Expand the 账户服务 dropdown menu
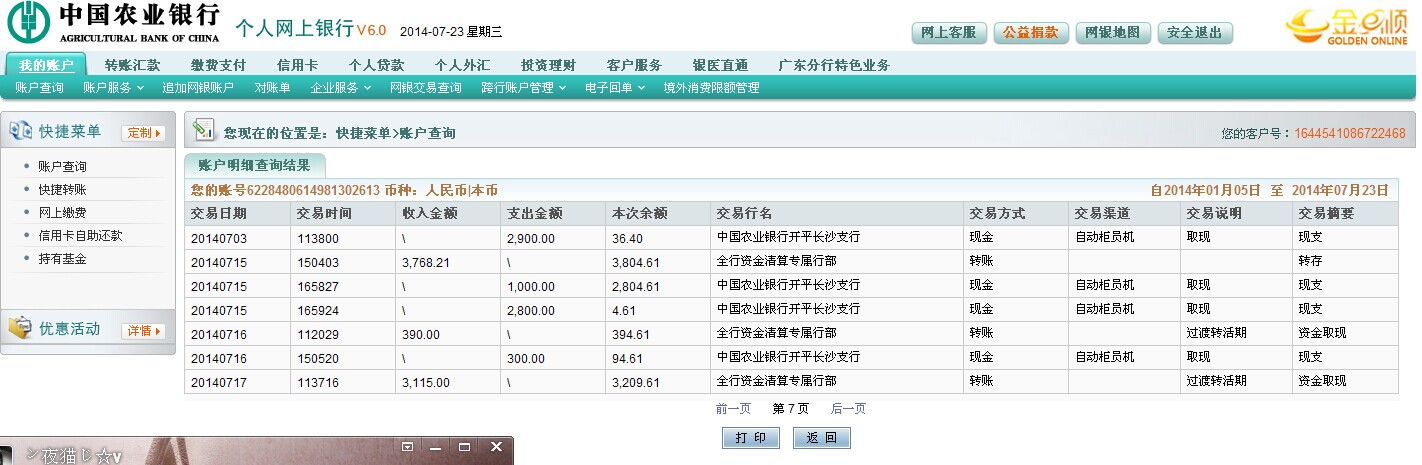Screen dimensions: 1422x465 pos(112,88)
